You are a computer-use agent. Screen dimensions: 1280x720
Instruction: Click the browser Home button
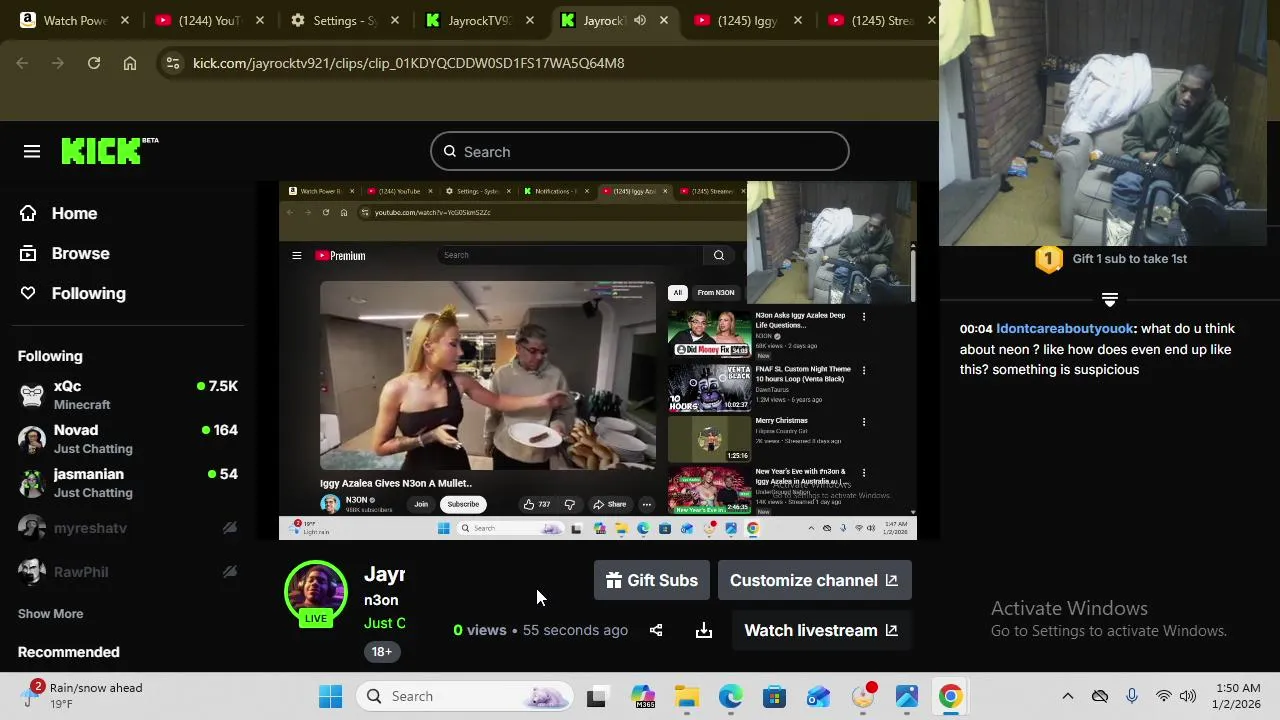pyautogui.click(x=130, y=63)
